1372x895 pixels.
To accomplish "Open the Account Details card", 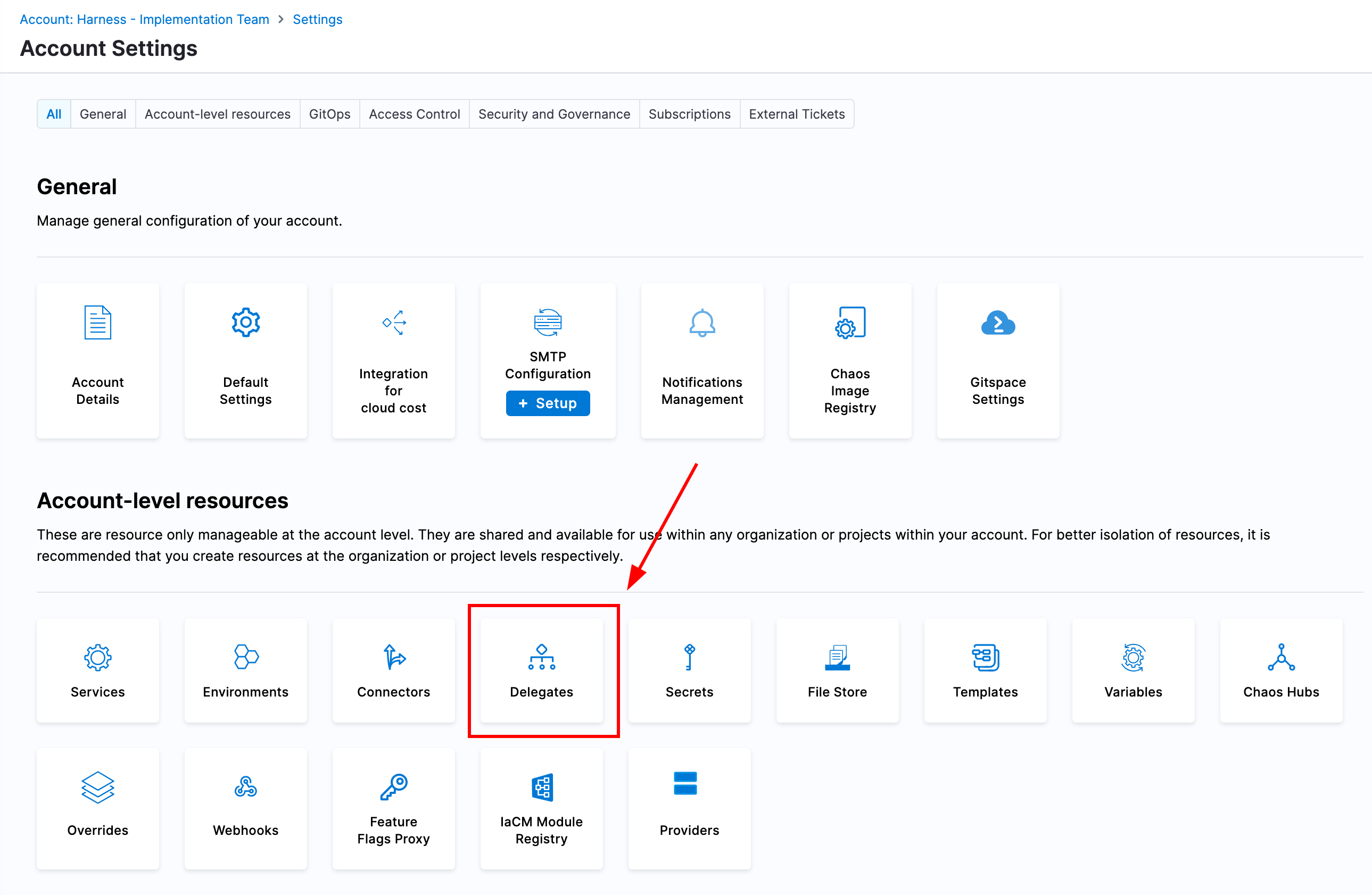I will click(98, 361).
